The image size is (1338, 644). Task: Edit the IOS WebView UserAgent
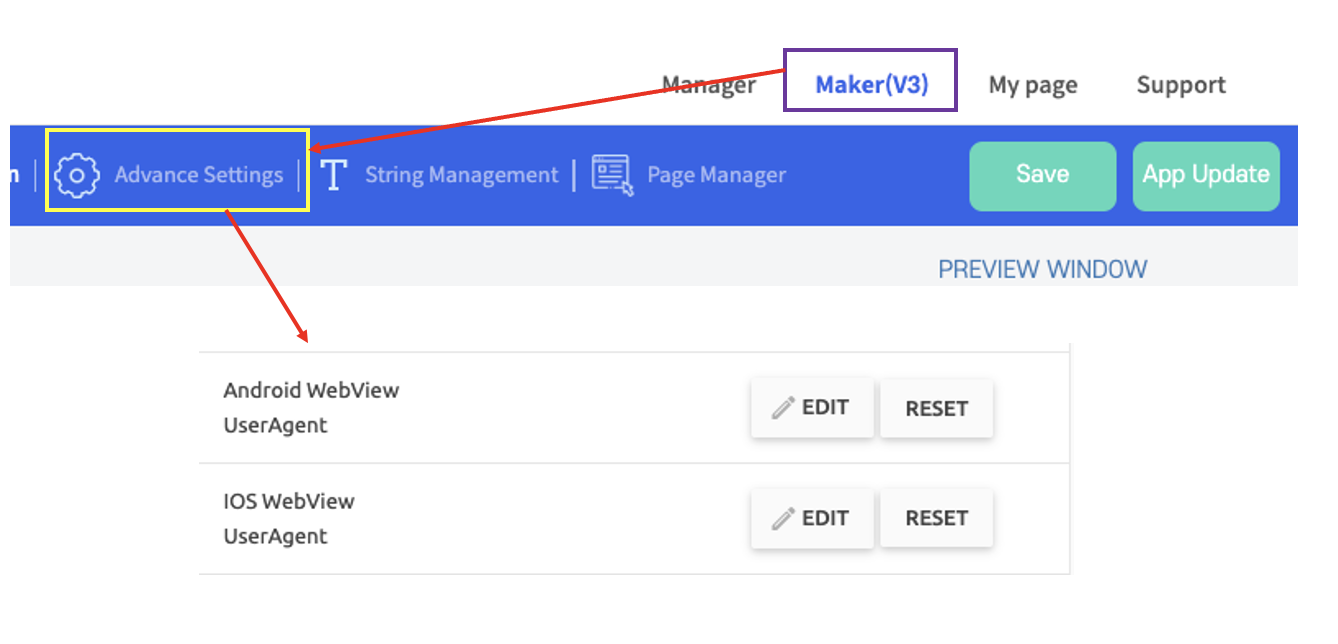(812, 518)
